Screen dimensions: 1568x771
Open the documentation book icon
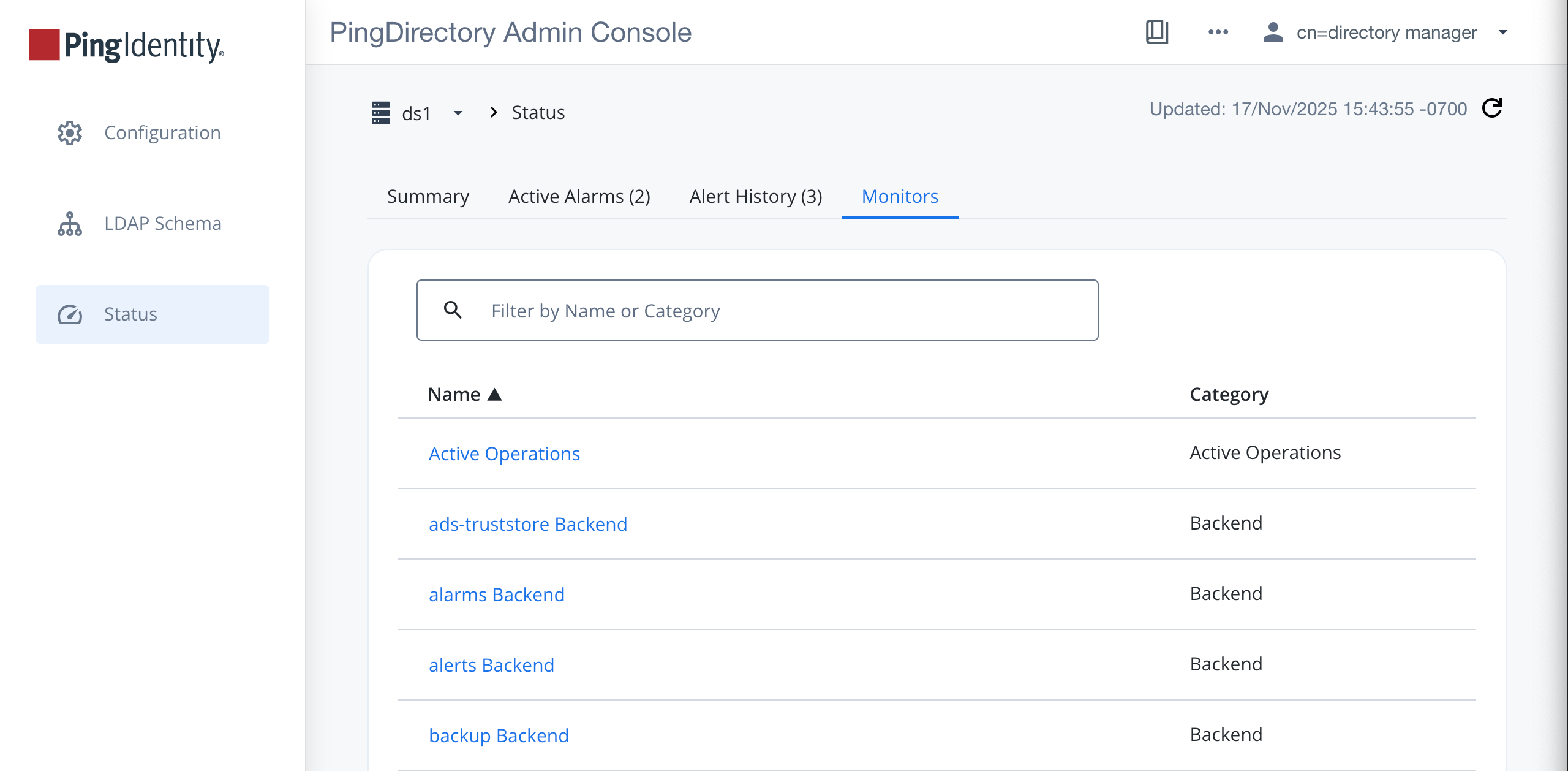click(x=1158, y=33)
